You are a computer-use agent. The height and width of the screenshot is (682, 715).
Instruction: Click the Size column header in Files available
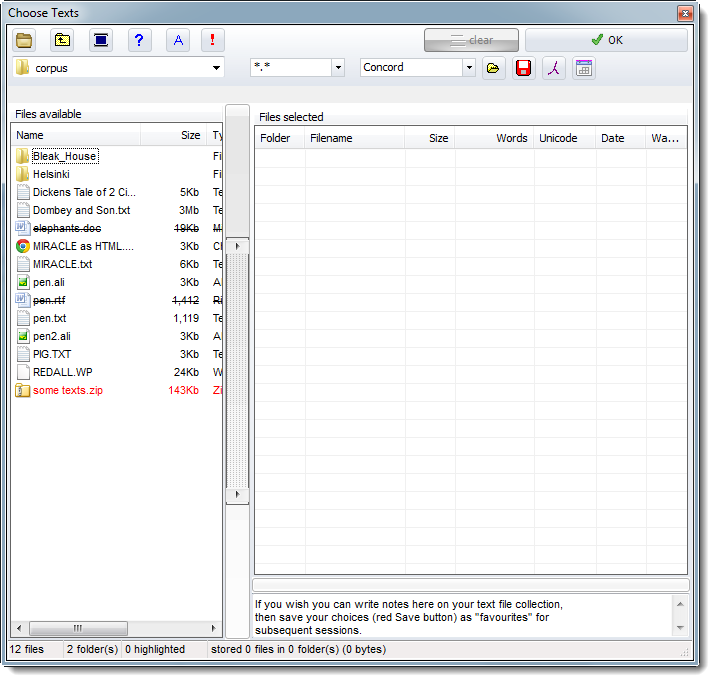[189, 135]
